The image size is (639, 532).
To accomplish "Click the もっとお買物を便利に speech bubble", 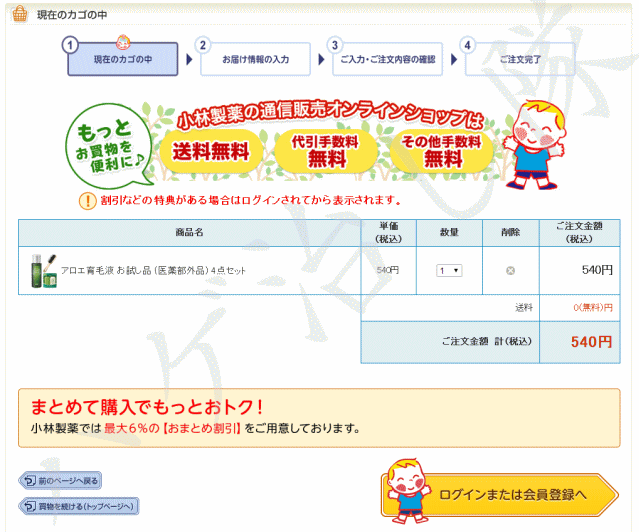I will [108, 146].
